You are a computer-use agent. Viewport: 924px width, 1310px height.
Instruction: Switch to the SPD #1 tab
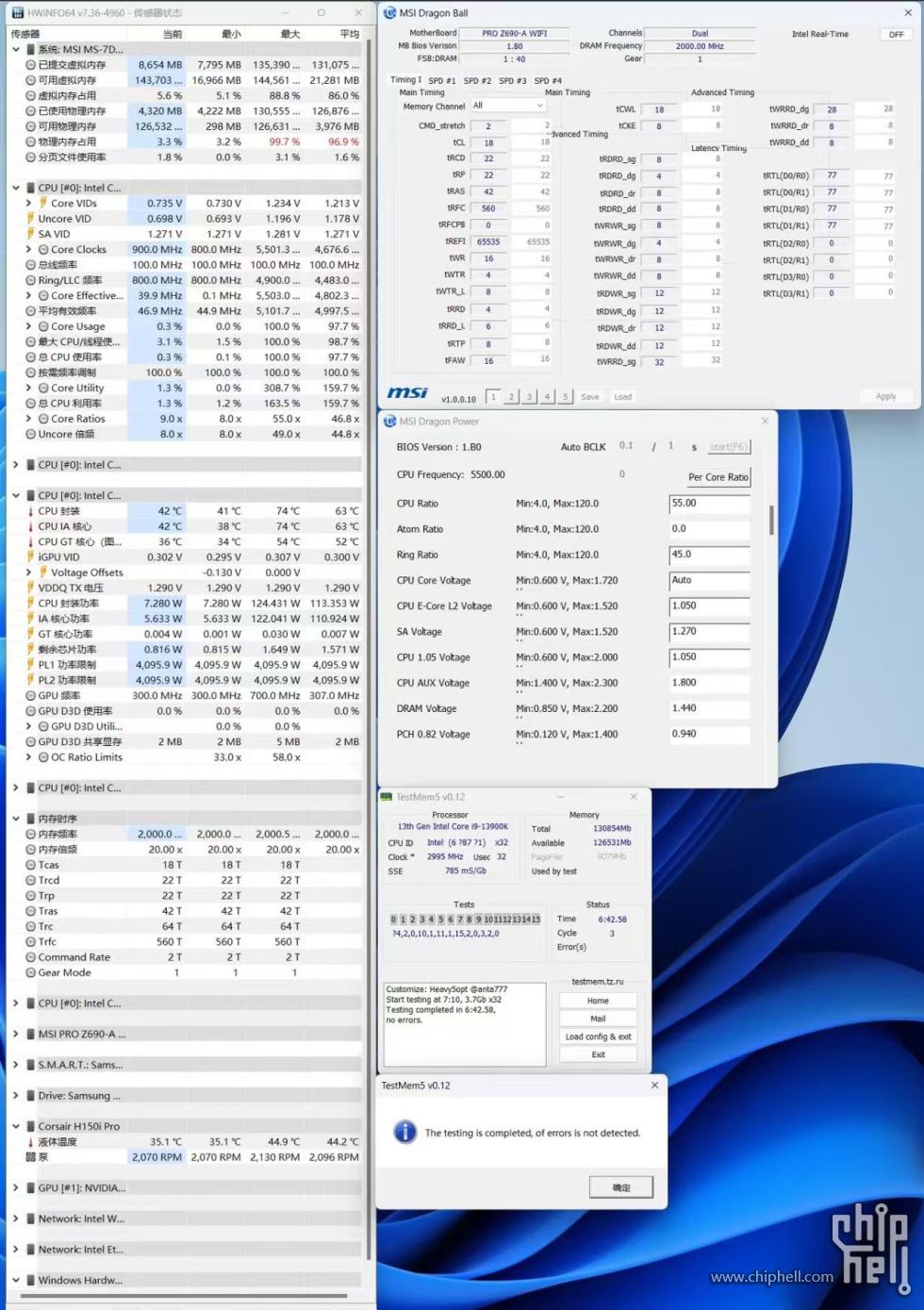(x=442, y=81)
